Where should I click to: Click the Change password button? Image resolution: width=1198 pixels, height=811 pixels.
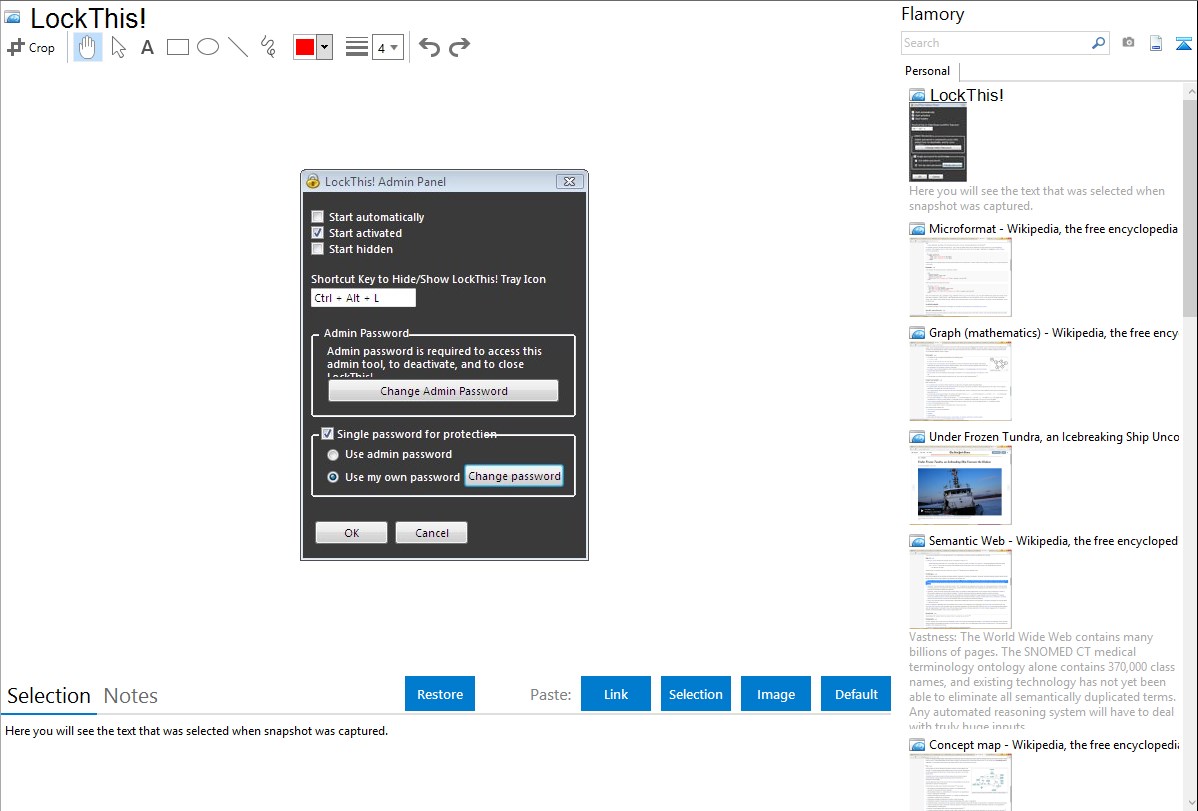pyautogui.click(x=514, y=476)
